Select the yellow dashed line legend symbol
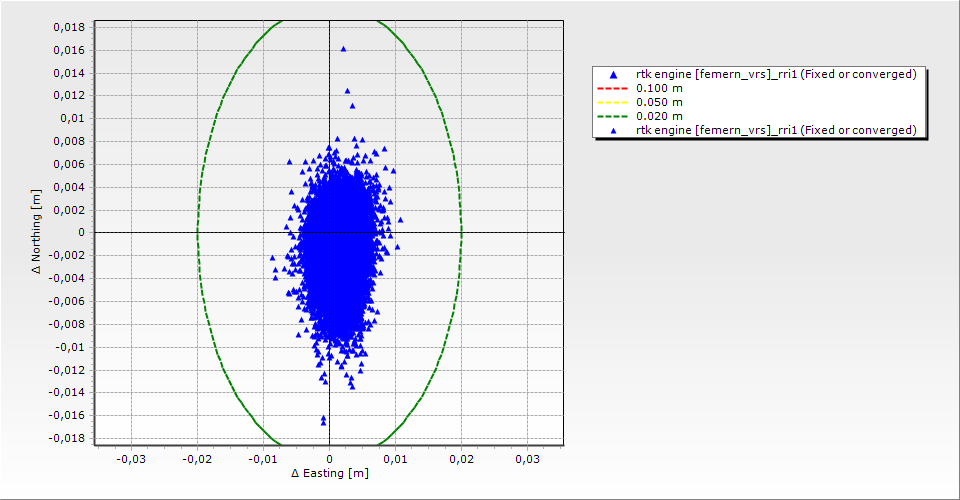This screenshot has width=960, height=500. [x=613, y=102]
